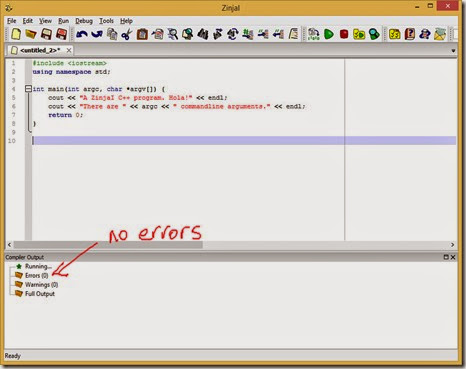Image resolution: width=466 pixels, height=369 pixels.
Task: Close the <untitled_2>* tab
Action: coord(69,50)
